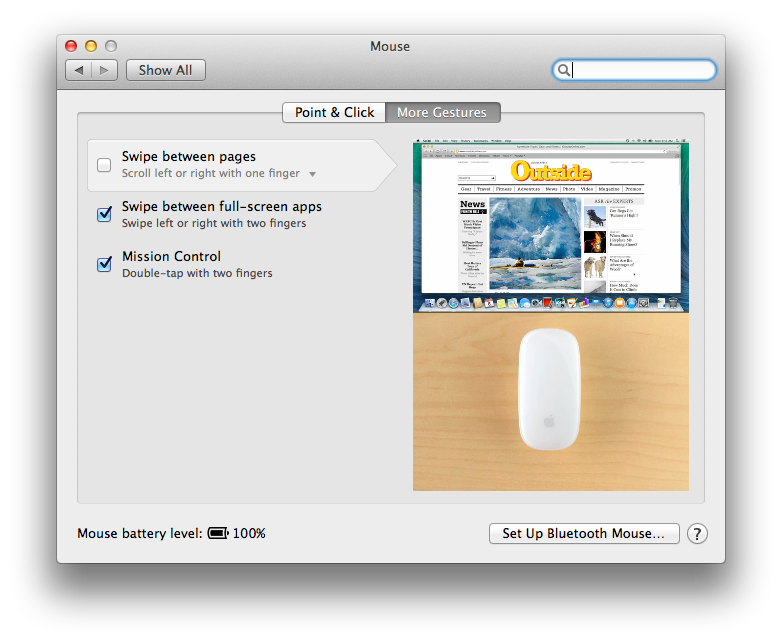The image size is (782, 642).
Task: Click the mouse battery level icon
Action: (x=218, y=534)
